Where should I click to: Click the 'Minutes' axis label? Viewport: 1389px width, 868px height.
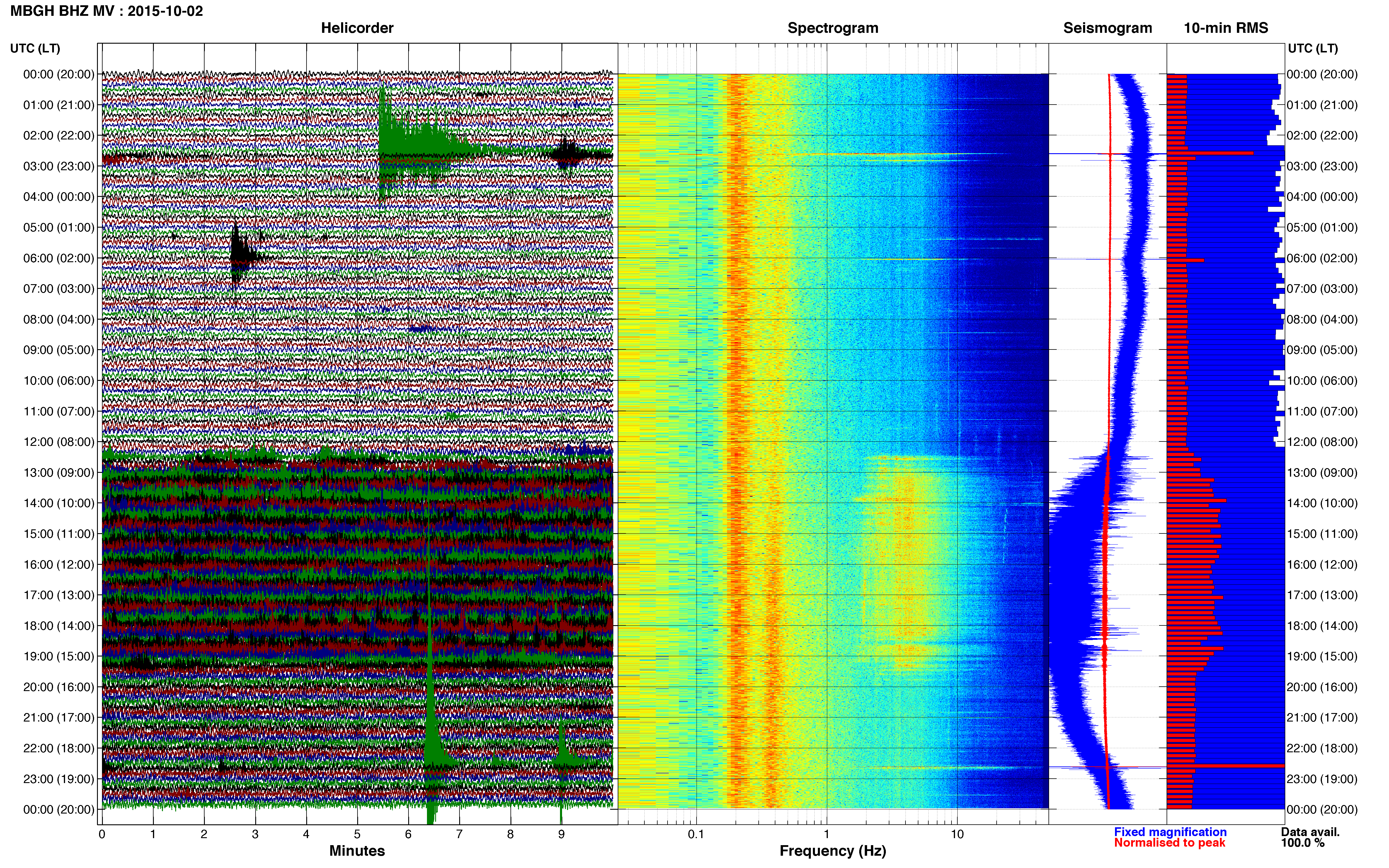(x=357, y=851)
